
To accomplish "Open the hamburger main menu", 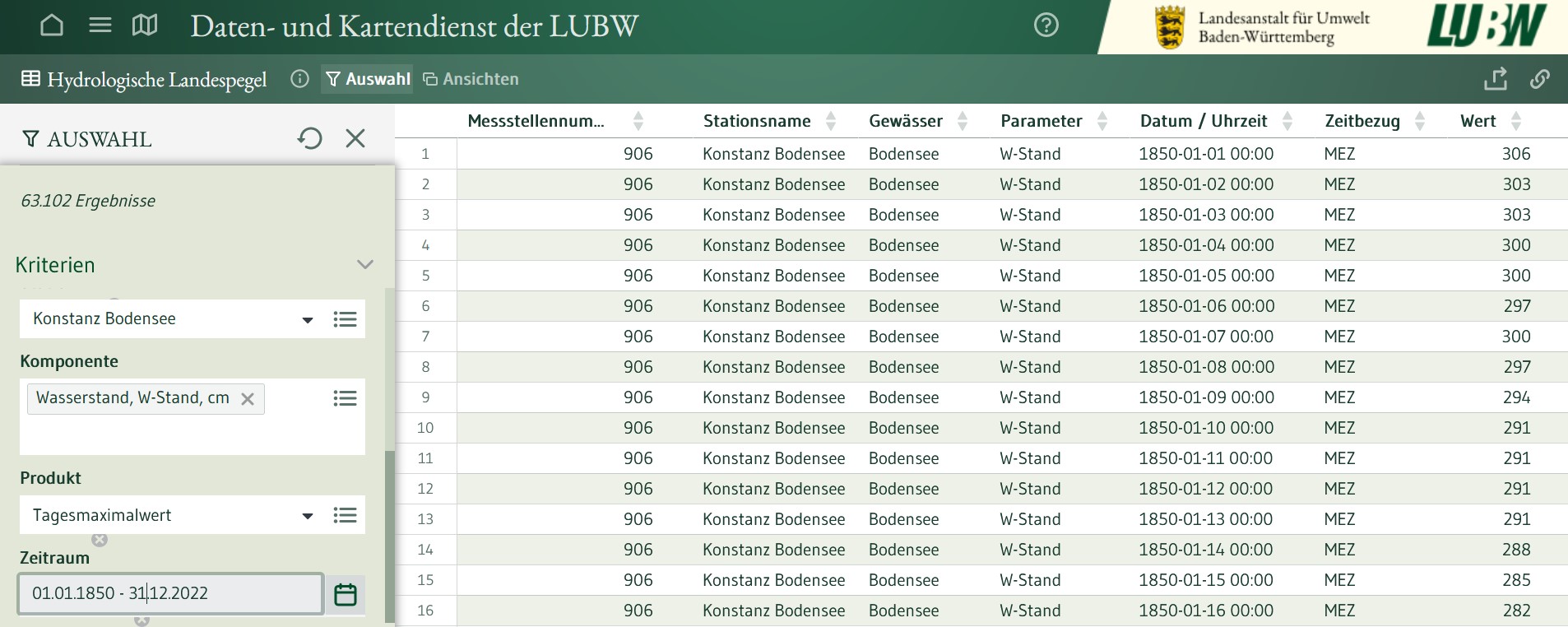I will (x=100, y=26).
